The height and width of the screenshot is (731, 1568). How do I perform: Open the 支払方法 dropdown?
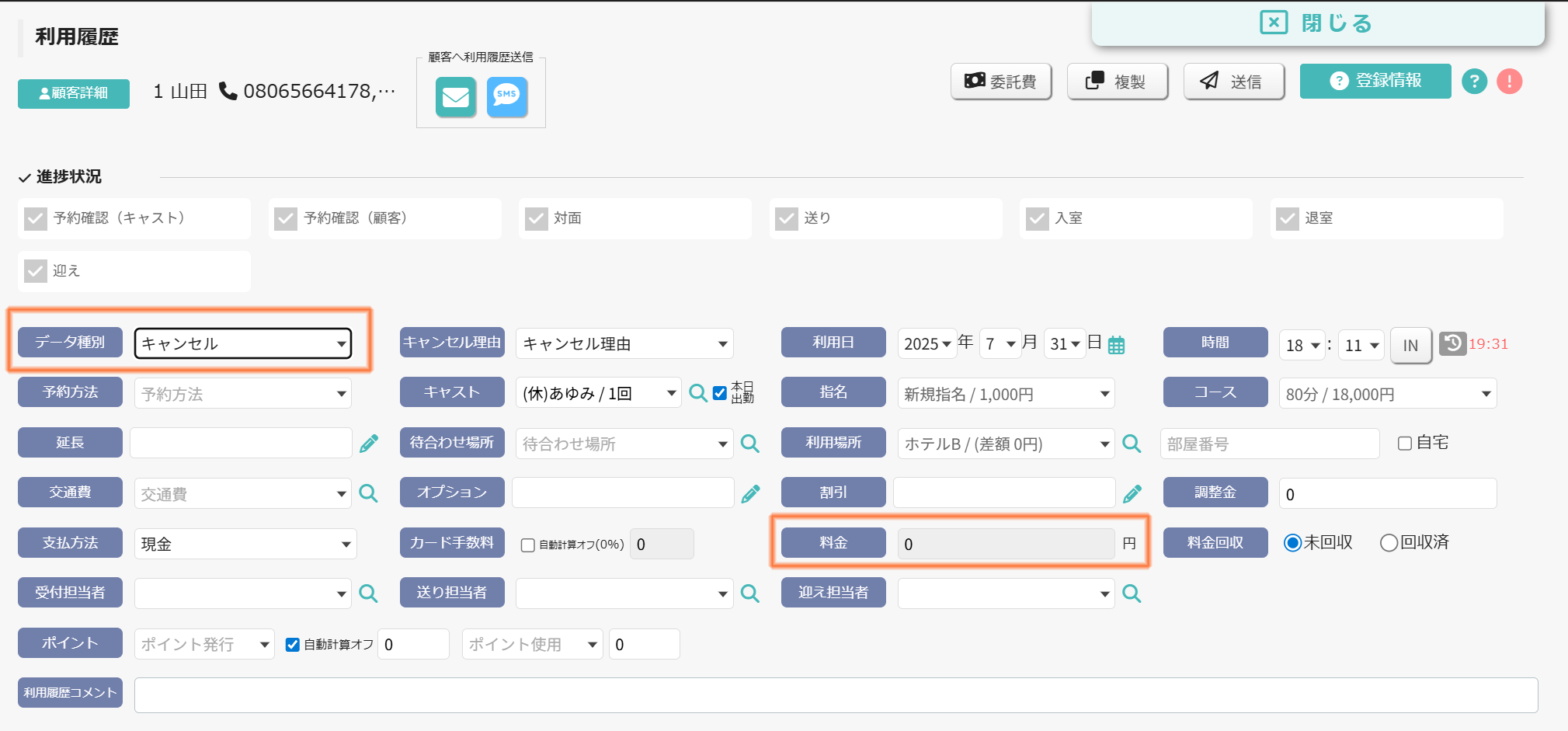pyautogui.click(x=245, y=544)
